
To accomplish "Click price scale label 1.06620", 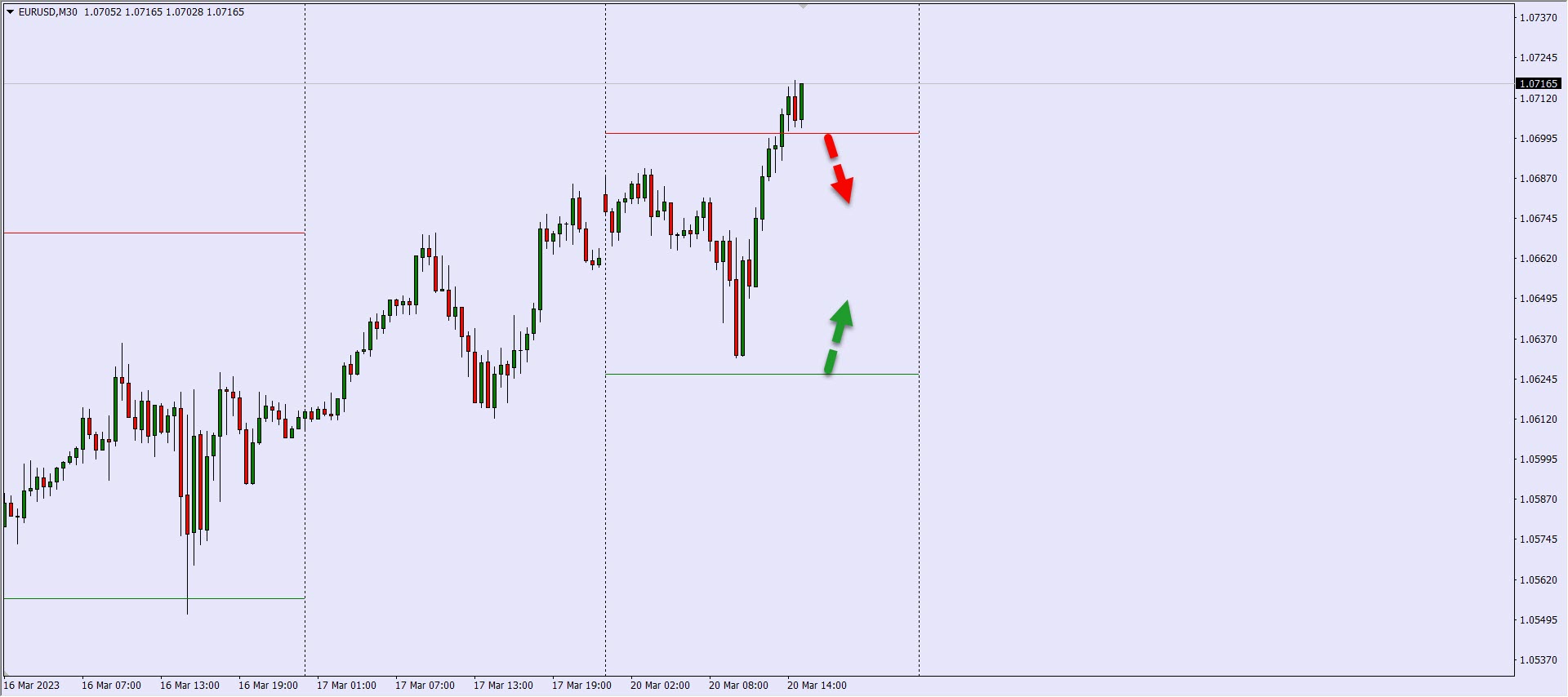I will click(x=1538, y=259).
